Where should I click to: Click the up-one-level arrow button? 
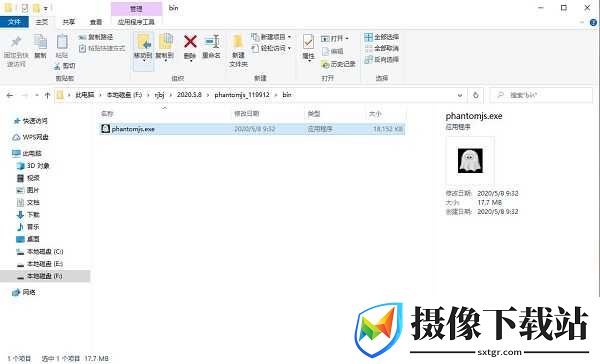coord(47,95)
